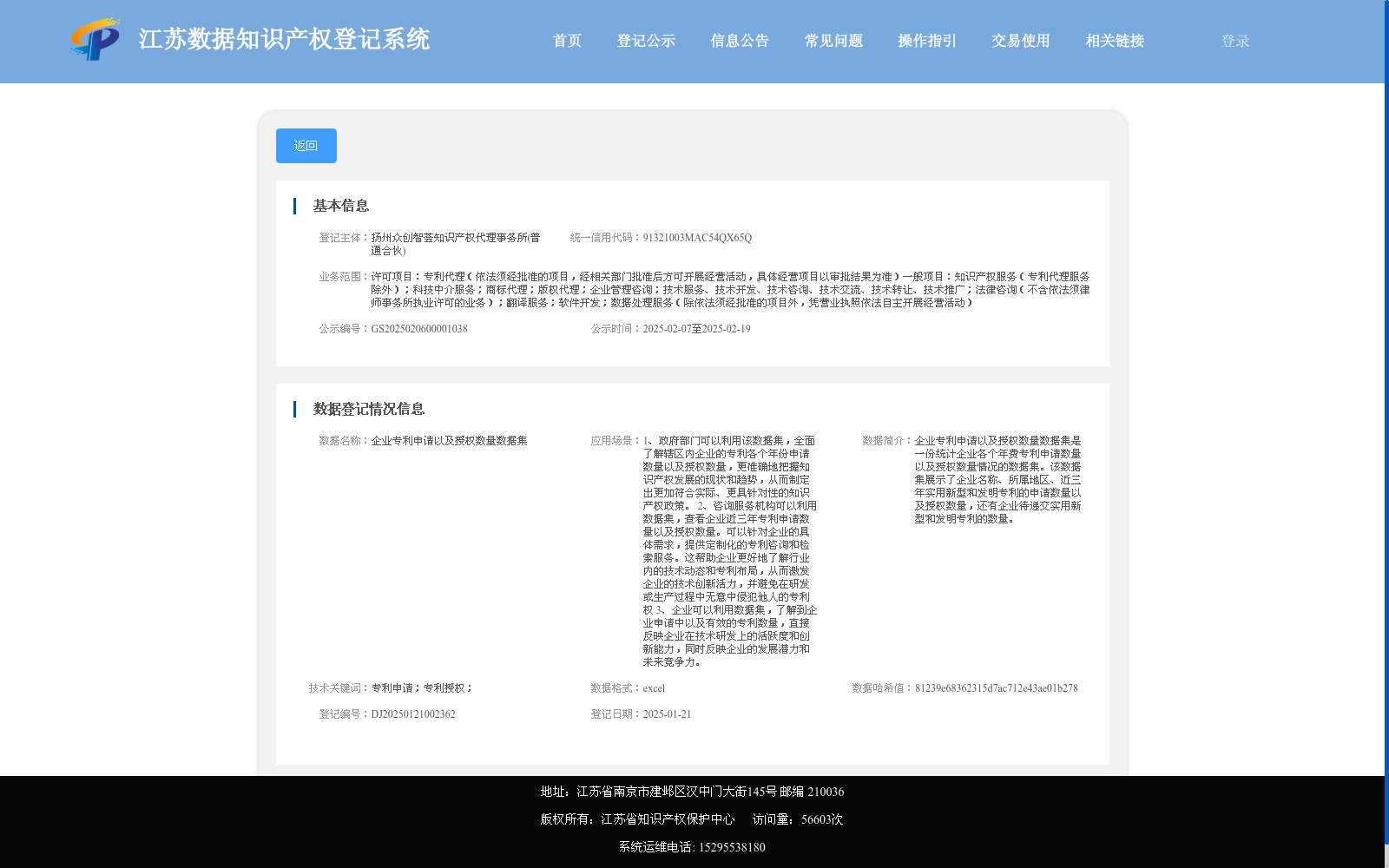
Task: Click the 返回 back button
Action: 306,146
